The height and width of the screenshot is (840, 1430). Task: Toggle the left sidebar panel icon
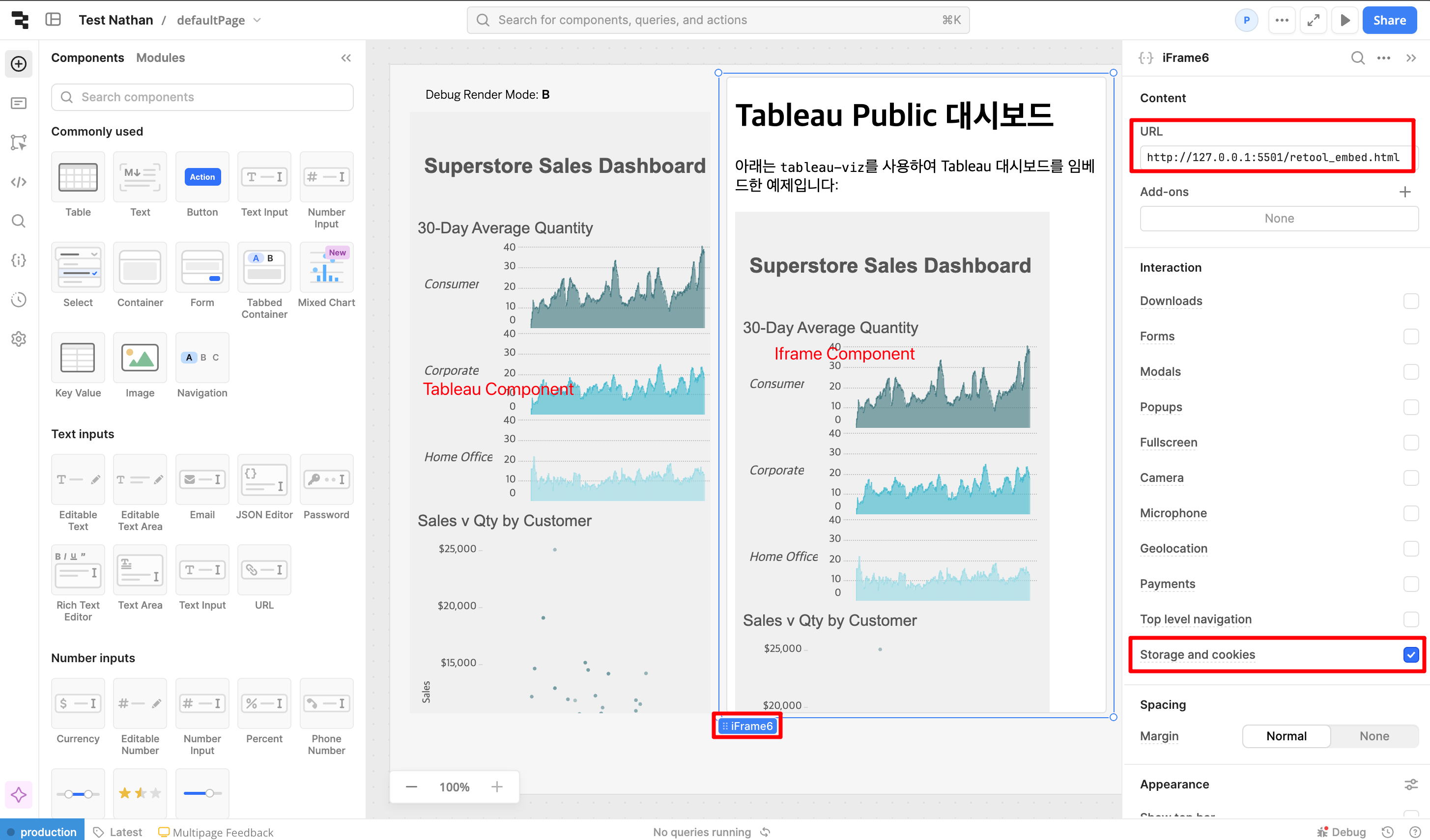pos(54,20)
